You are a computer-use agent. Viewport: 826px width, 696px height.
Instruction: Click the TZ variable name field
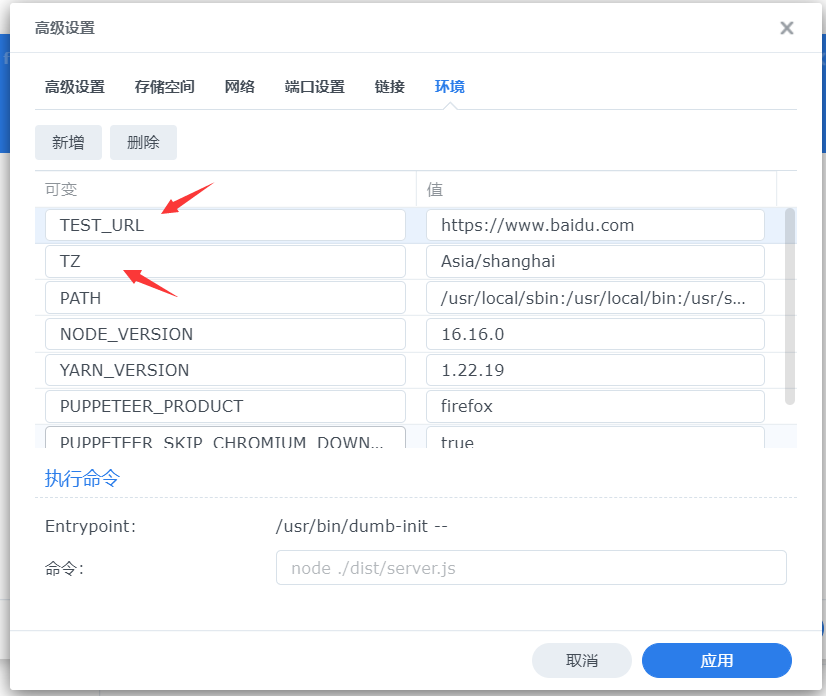[225, 261]
